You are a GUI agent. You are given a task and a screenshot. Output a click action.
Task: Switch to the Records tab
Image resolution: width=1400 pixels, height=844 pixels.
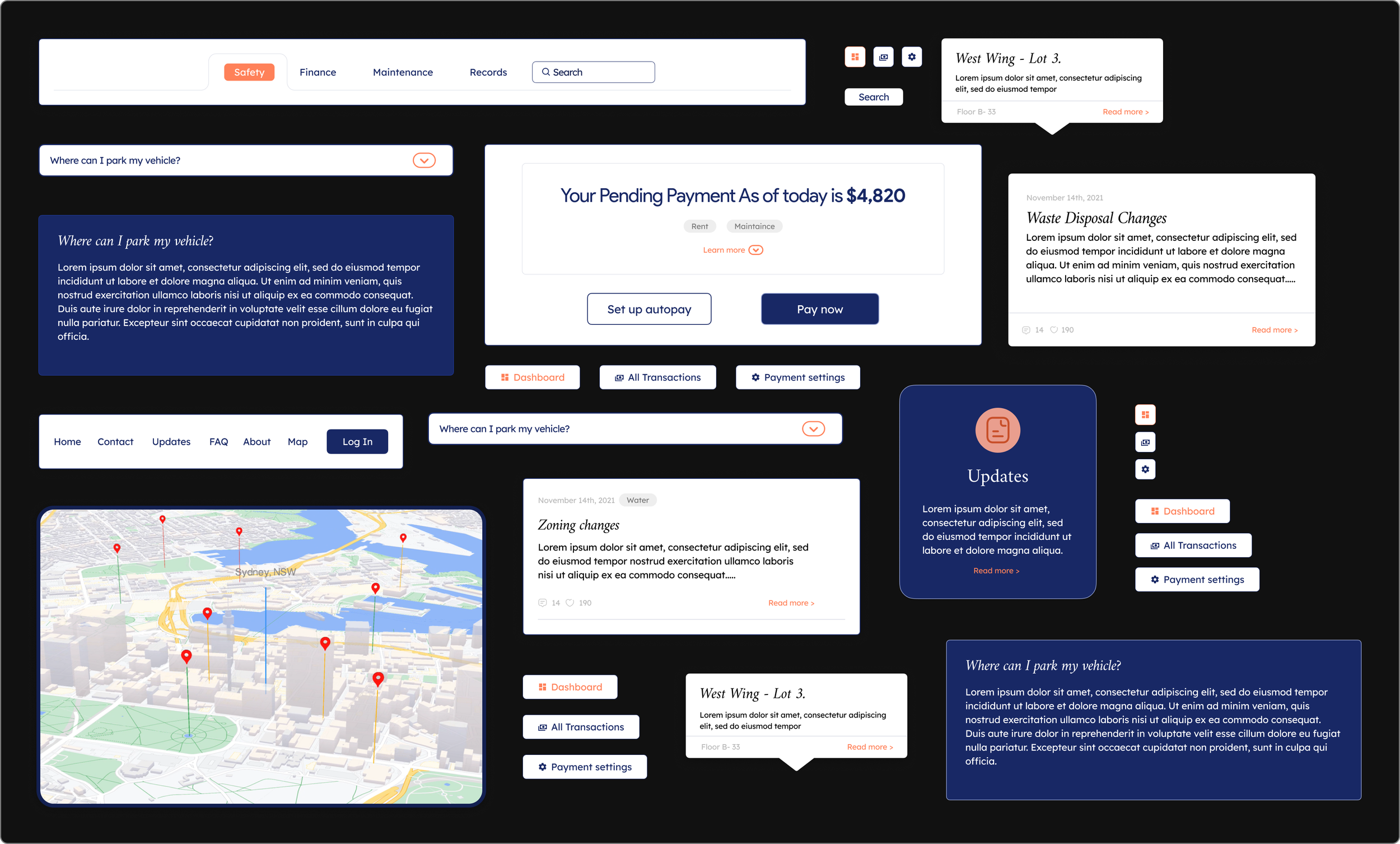pos(488,72)
